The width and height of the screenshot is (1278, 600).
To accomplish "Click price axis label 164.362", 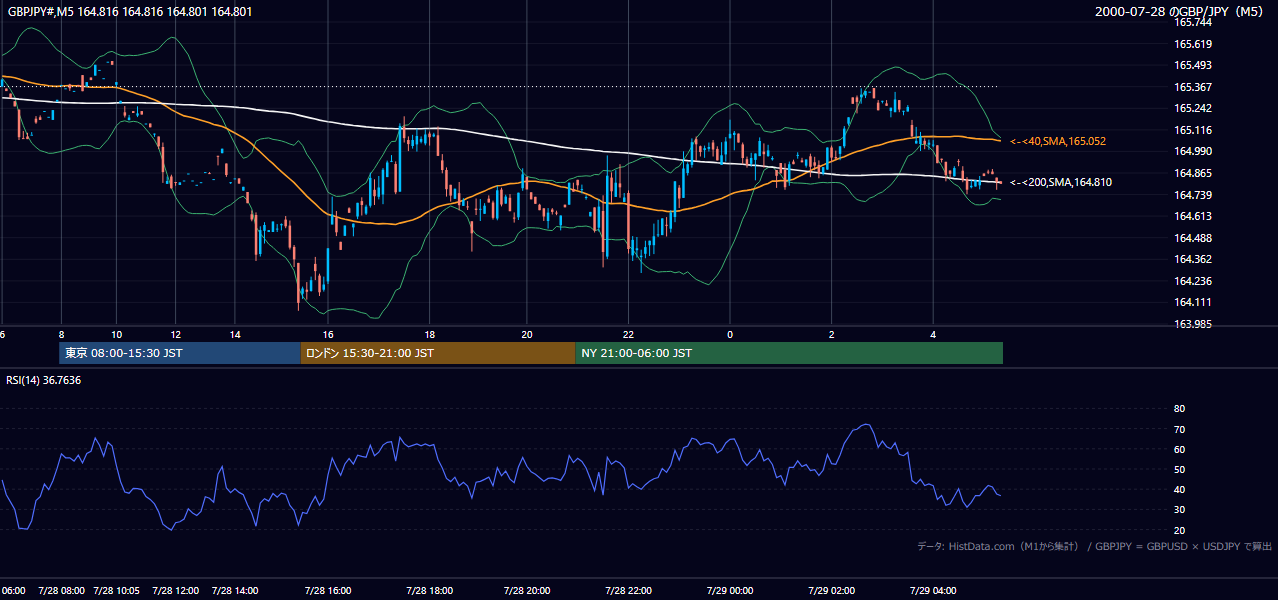I will tap(1192, 259).
